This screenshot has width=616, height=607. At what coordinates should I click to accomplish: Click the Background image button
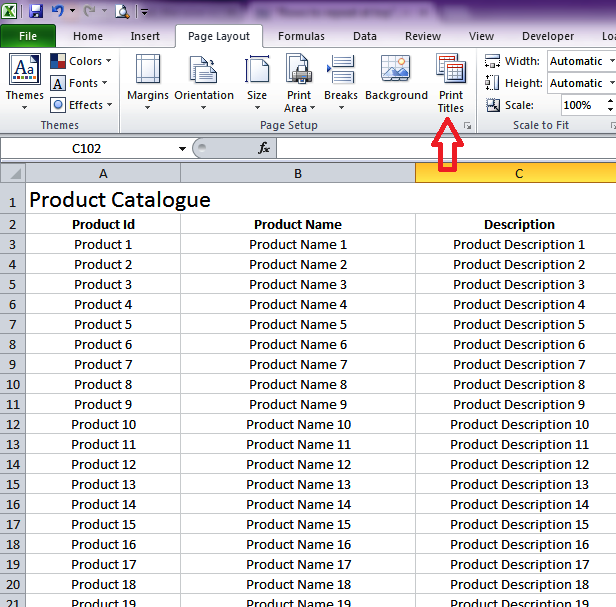[x=396, y=80]
